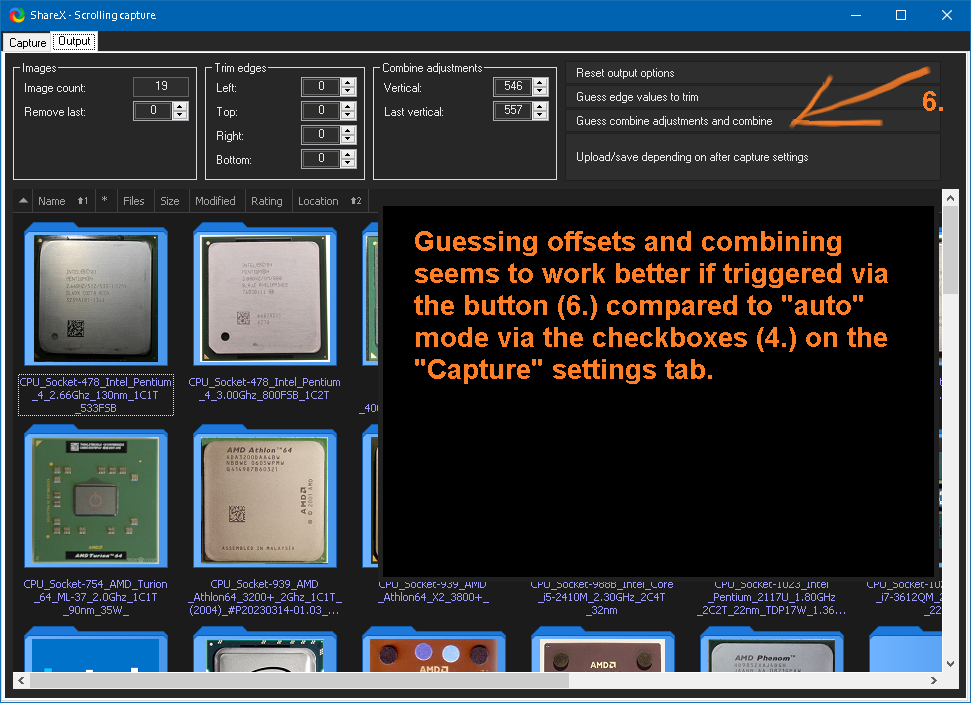Image resolution: width=971 pixels, height=703 pixels.
Task: Click the Trim edges Right field
Action: 321,134
